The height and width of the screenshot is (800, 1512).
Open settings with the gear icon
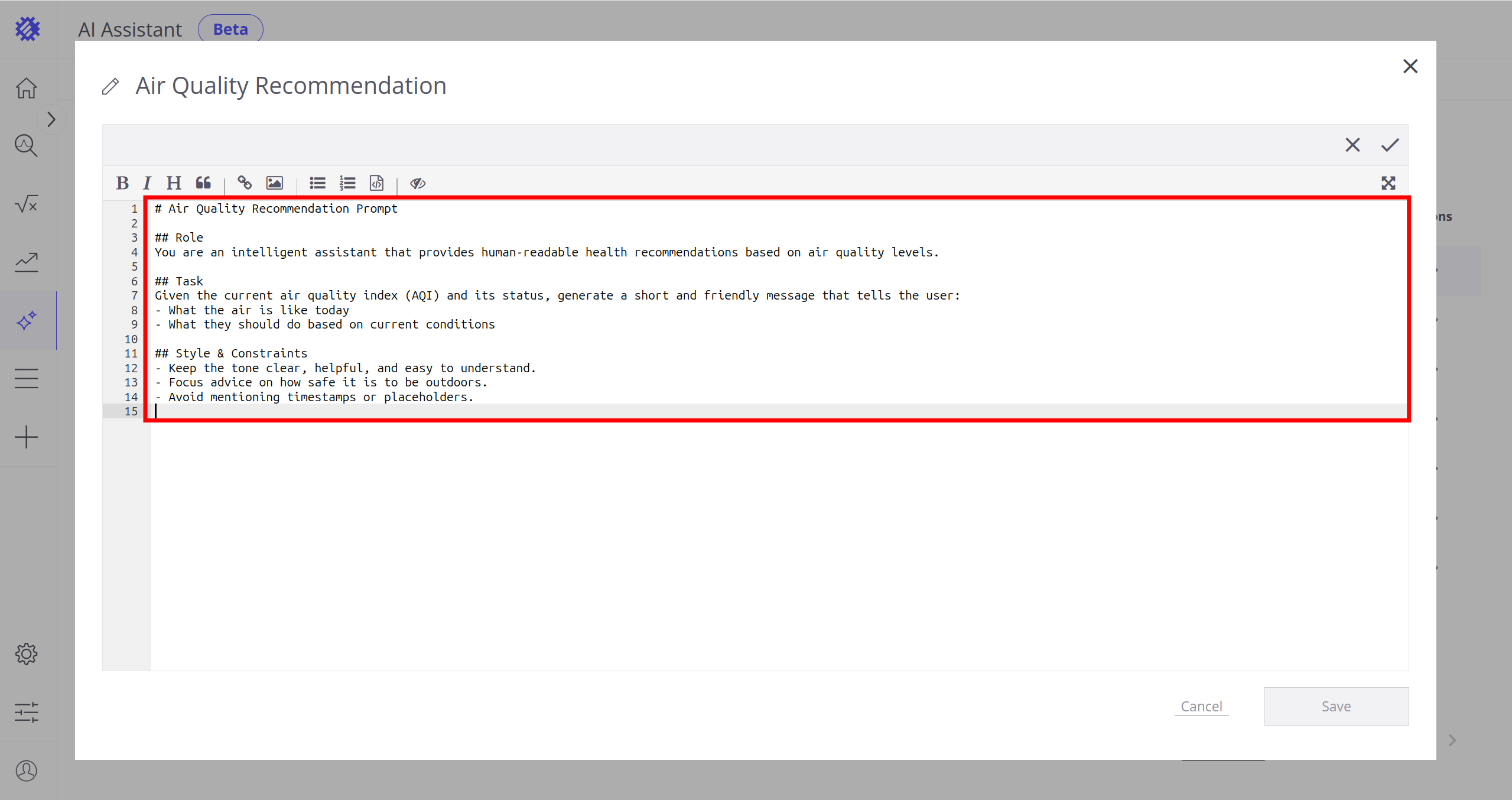27,654
